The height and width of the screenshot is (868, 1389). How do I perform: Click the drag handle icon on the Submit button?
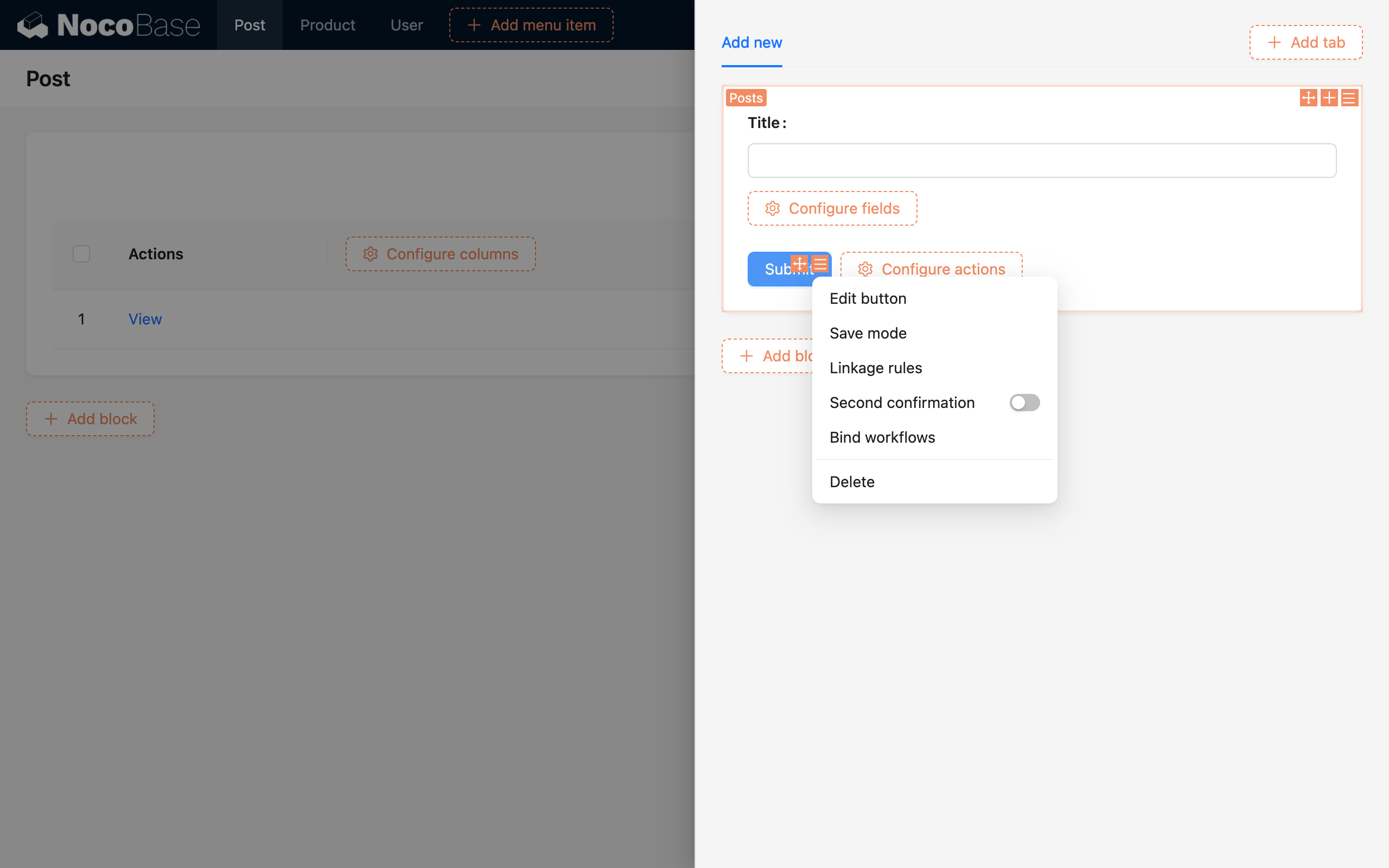pos(800,264)
